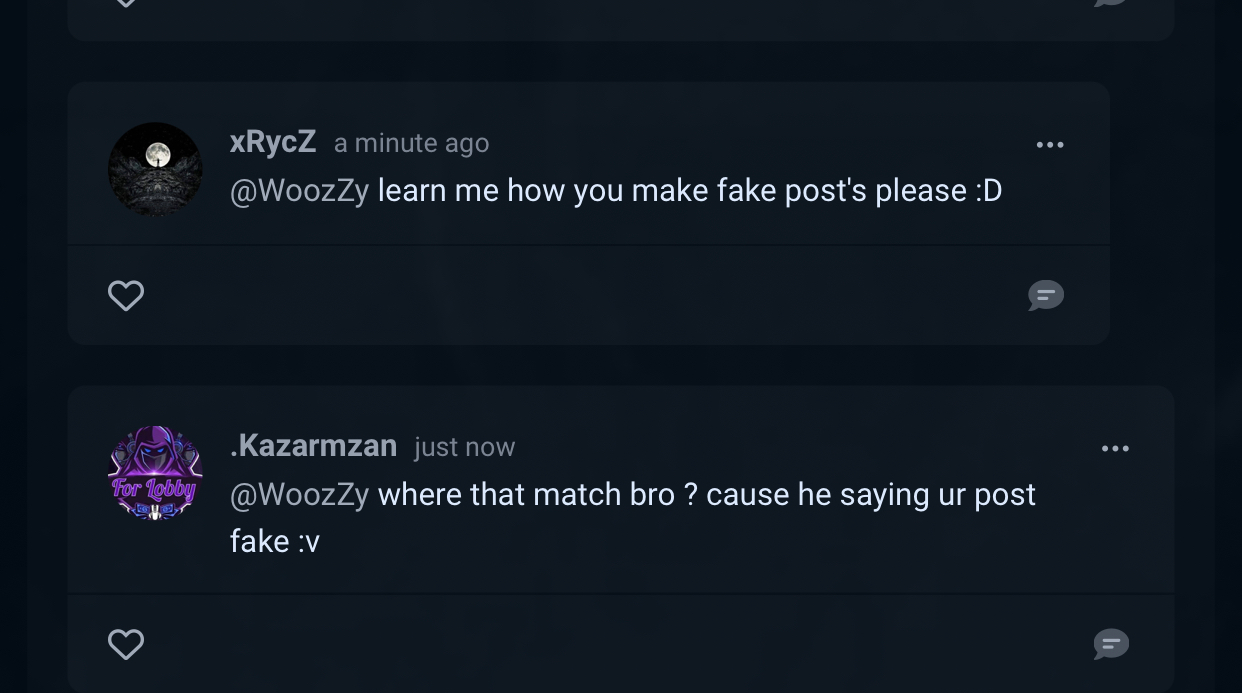The height and width of the screenshot is (693, 1242).
Task: Open reply bubble on .Kazarmzan's comment
Action: [x=1111, y=644]
